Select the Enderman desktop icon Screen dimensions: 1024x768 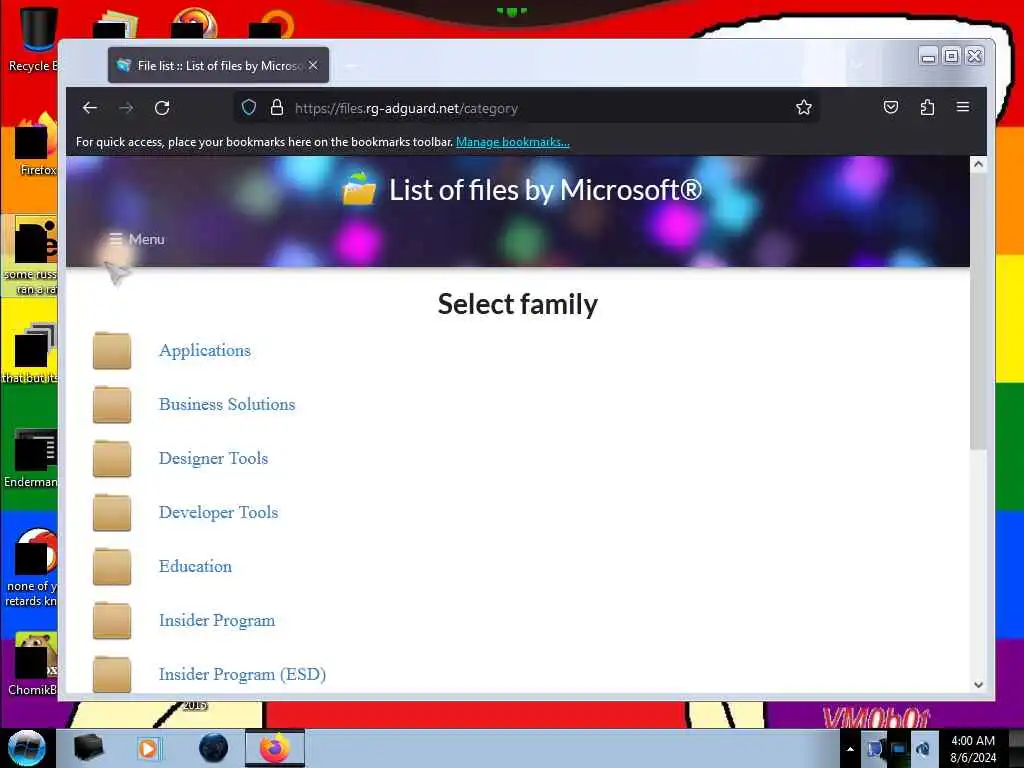click(31, 458)
